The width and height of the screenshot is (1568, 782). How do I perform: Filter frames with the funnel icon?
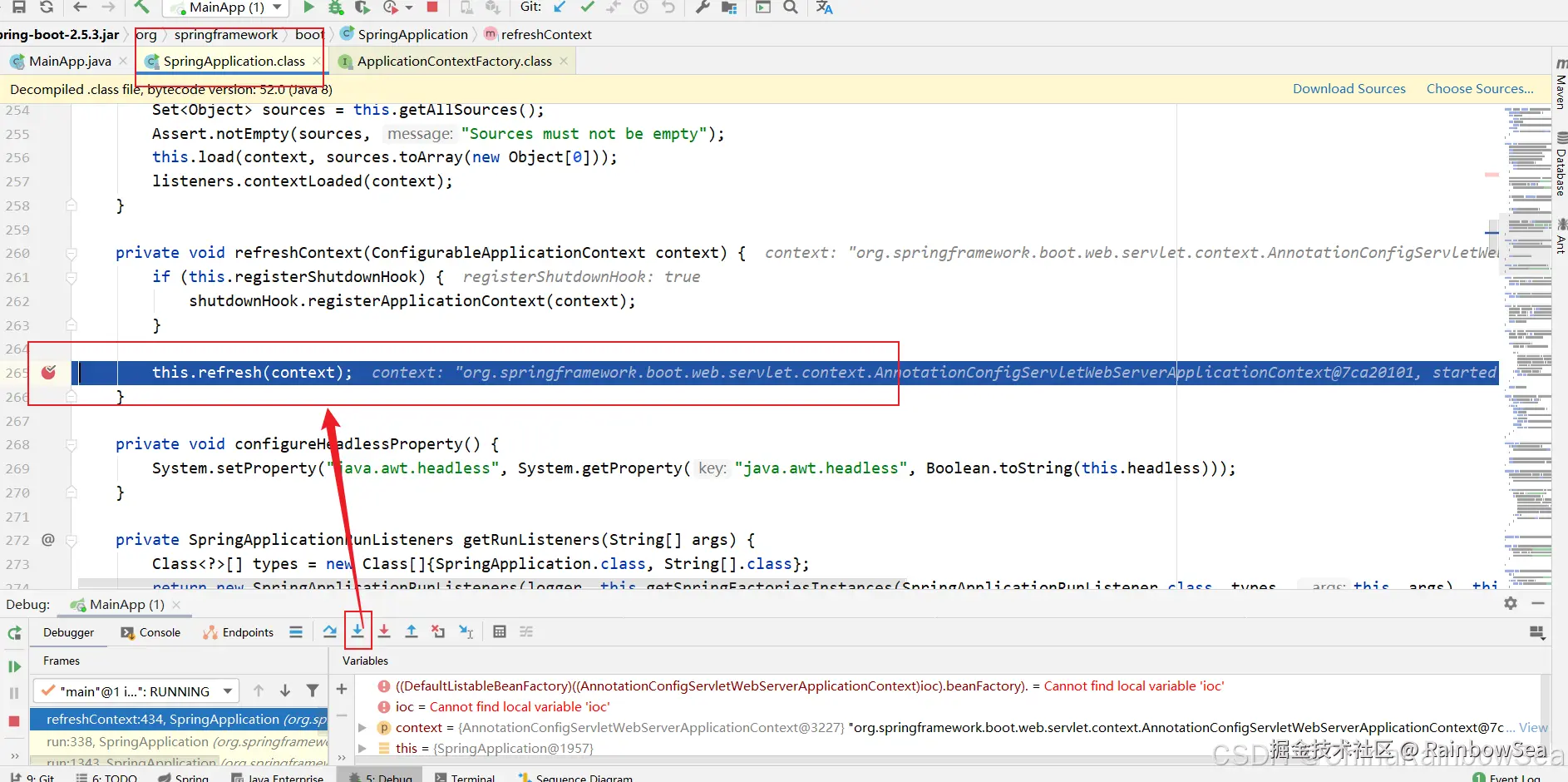tap(313, 690)
